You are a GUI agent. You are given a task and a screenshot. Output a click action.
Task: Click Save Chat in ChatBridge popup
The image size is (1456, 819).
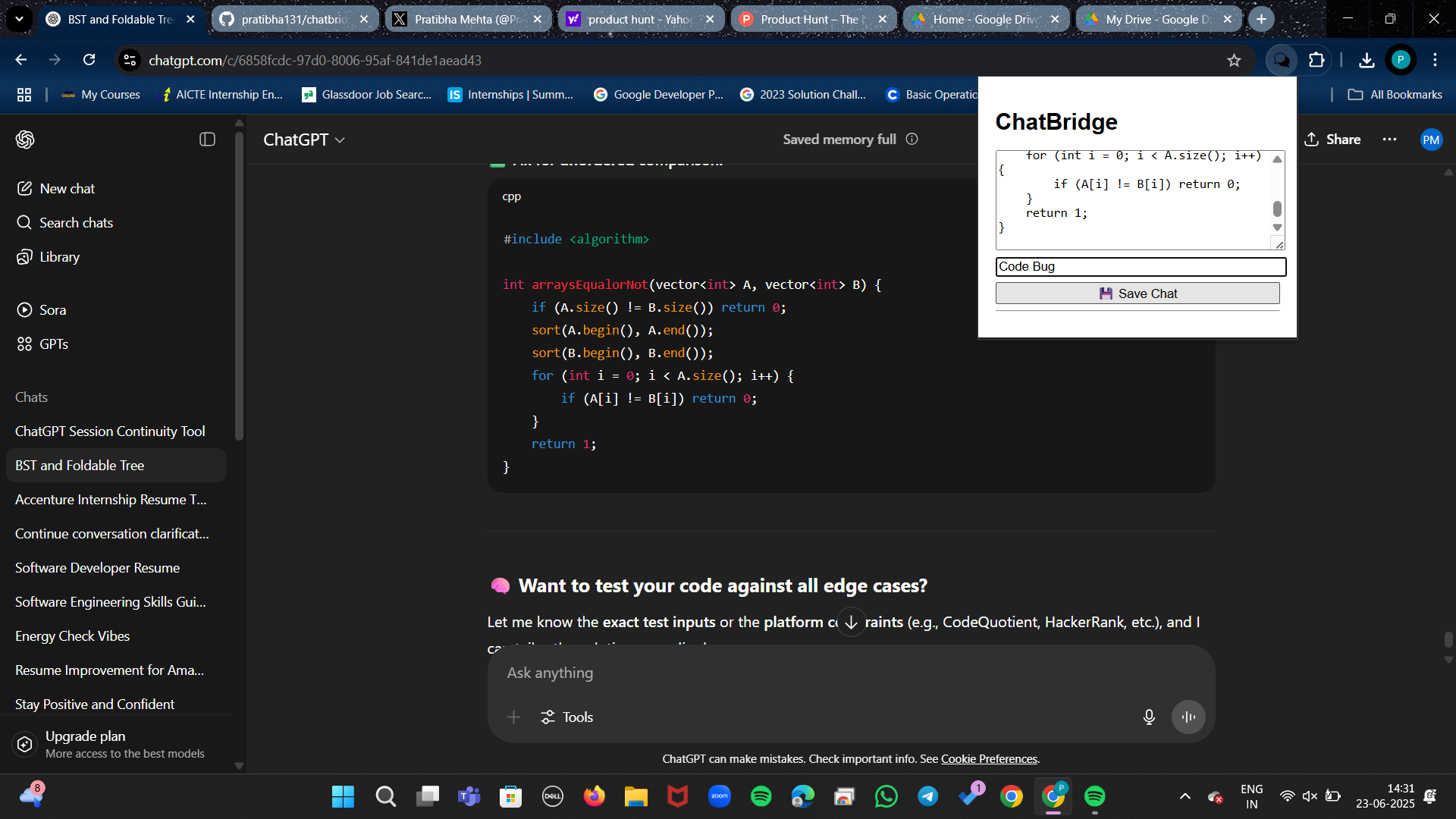coord(1137,293)
